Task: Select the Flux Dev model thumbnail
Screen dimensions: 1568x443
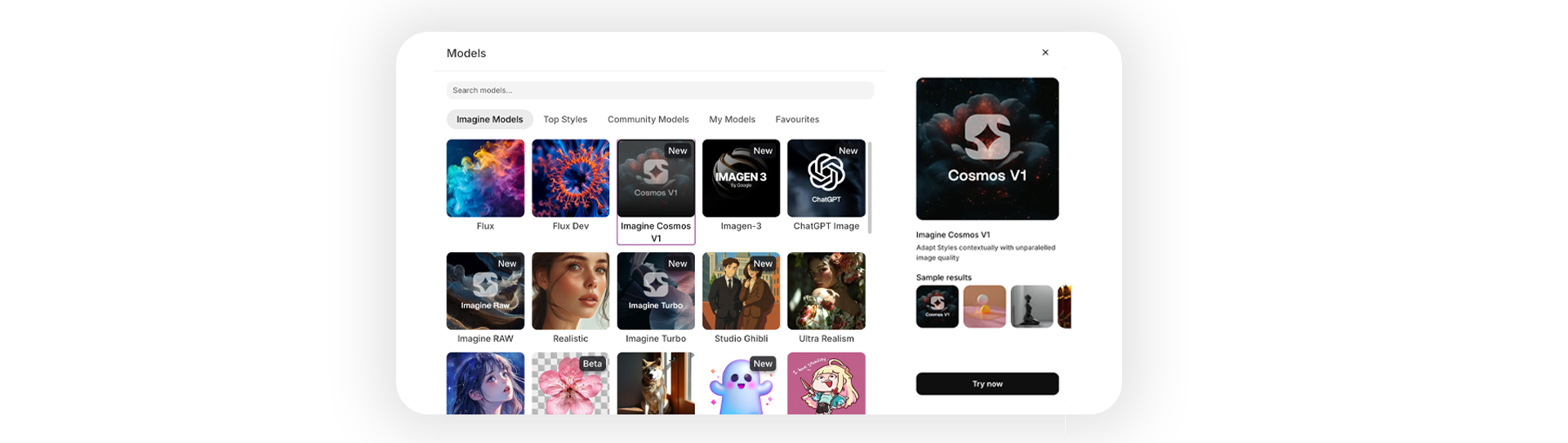Action: coord(570,178)
